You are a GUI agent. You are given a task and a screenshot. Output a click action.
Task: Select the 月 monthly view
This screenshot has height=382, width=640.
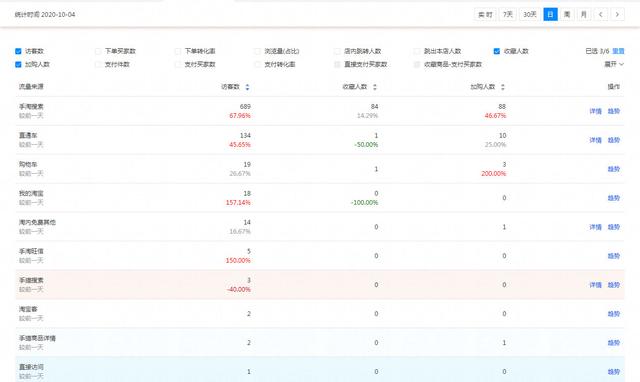tap(584, 15)
